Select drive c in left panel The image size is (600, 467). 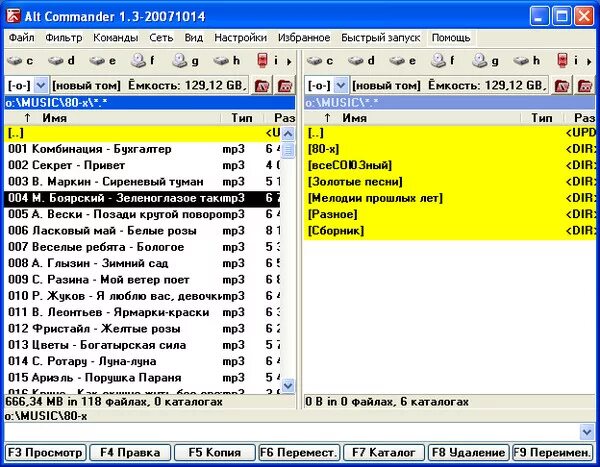[x=20, y=60]
